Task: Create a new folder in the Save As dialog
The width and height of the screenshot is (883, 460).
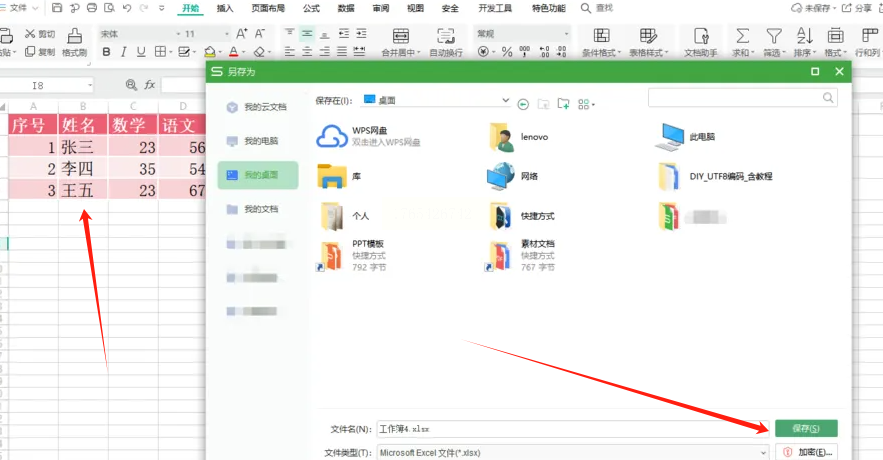Action: 563,104
